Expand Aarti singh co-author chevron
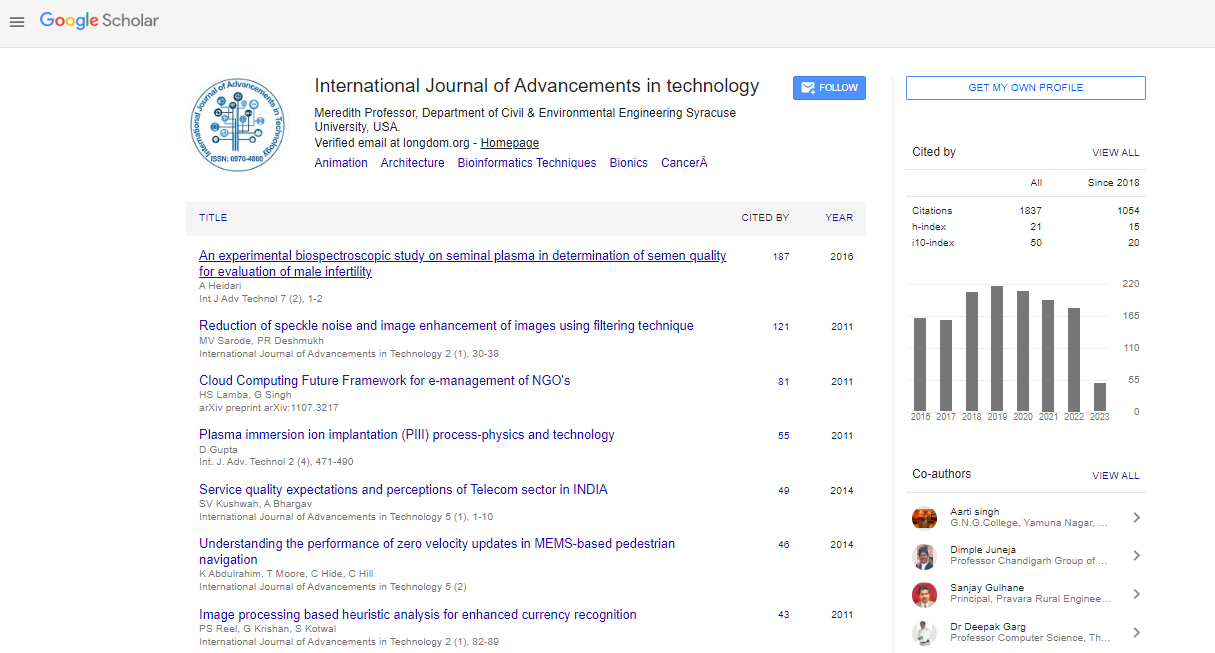Screen dimensions: 1215x653 tap(1136, 518)
